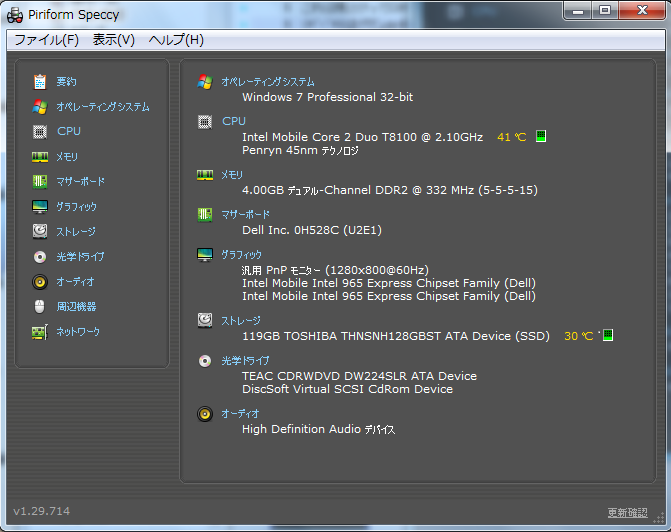This screenshot has width=671, height=532.
Task: Go to 周辺機器 section in sidebar
Action: (x=76, y=306)
